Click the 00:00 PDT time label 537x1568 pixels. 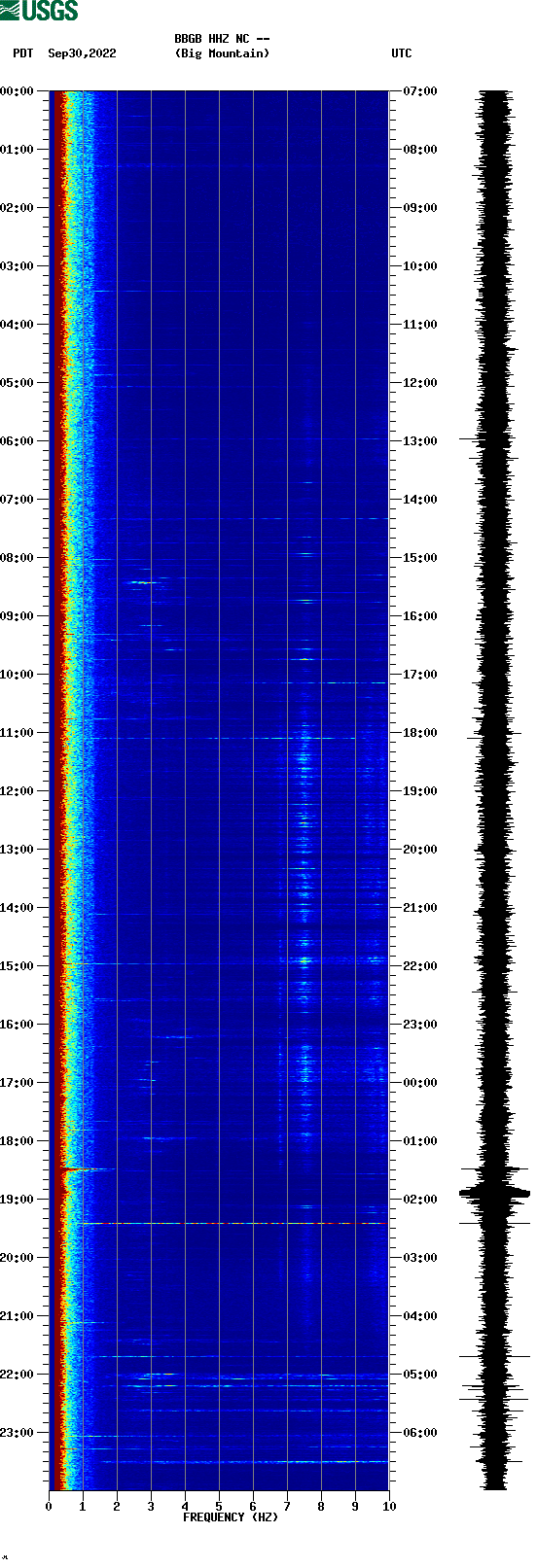coord(17,91)
